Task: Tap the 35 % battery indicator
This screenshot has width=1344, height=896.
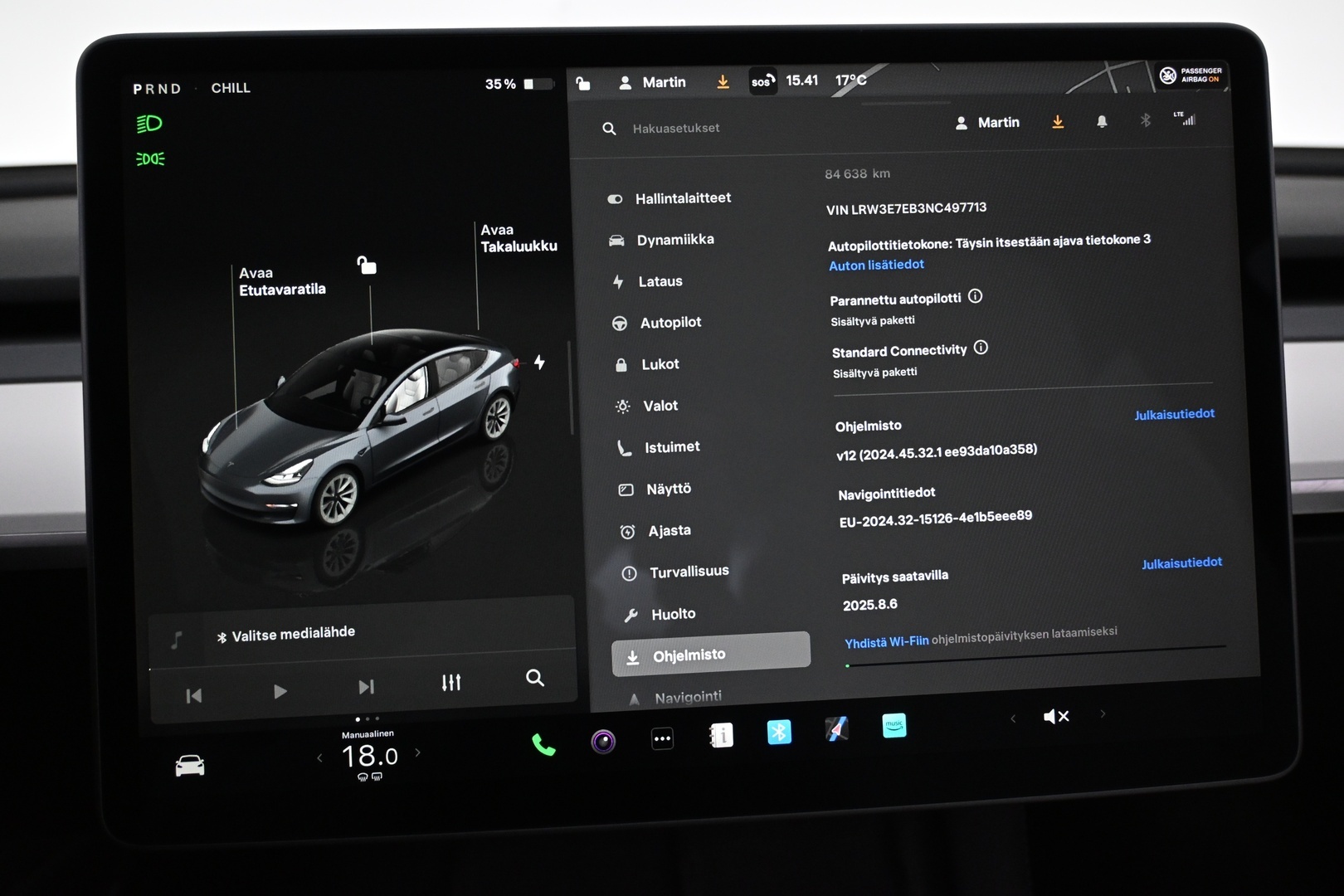Action: [519, 84]
